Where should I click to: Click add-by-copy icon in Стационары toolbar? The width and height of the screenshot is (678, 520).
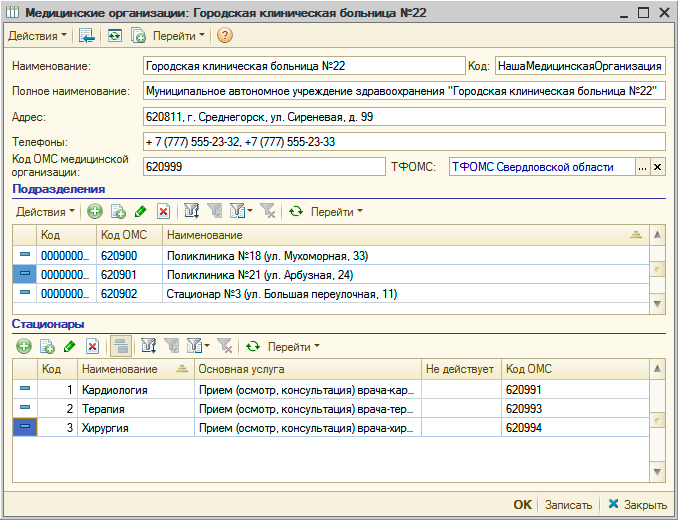point(47,346)
